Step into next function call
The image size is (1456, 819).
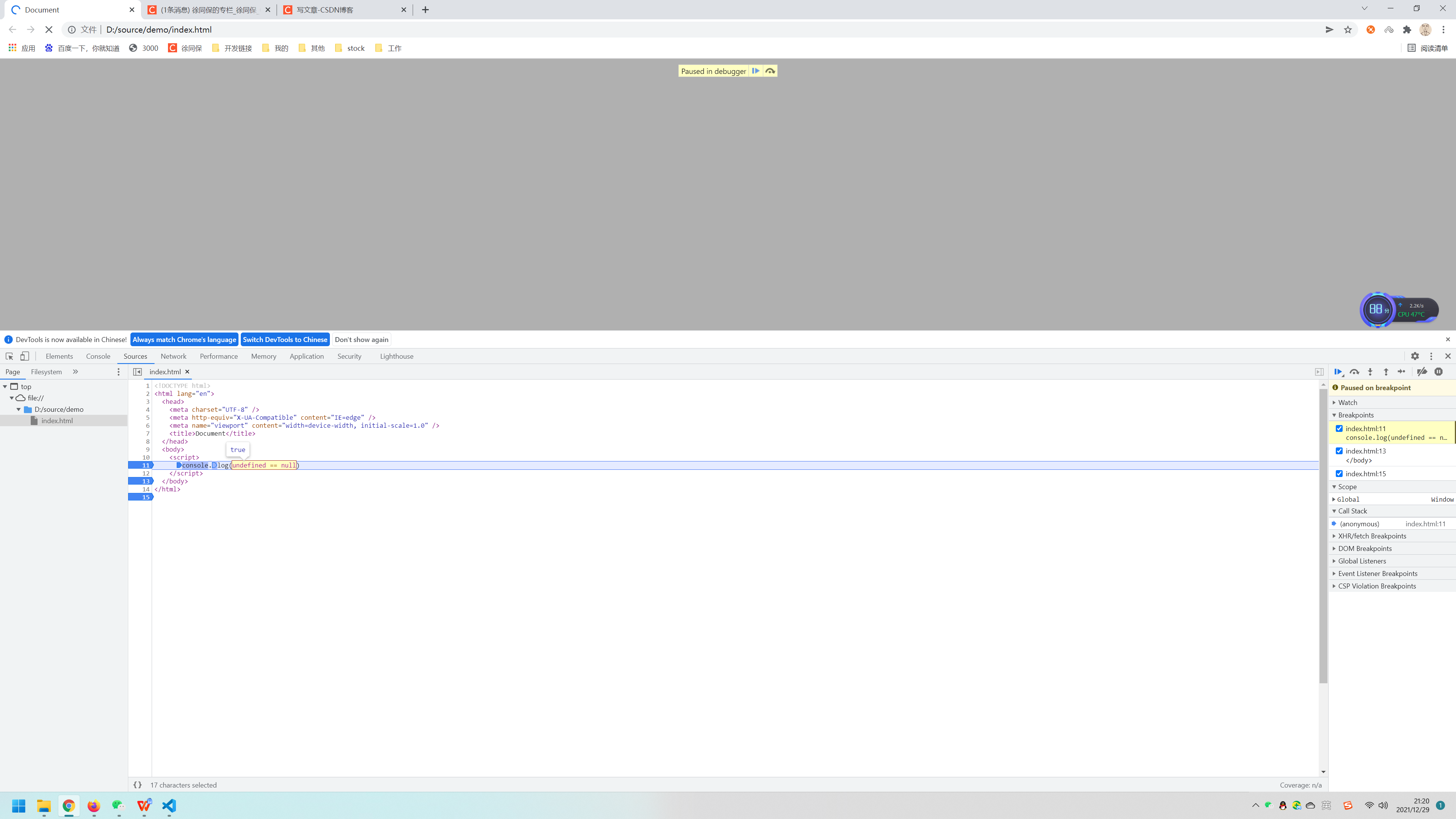pyautogui.click(x=1370, y=371)
